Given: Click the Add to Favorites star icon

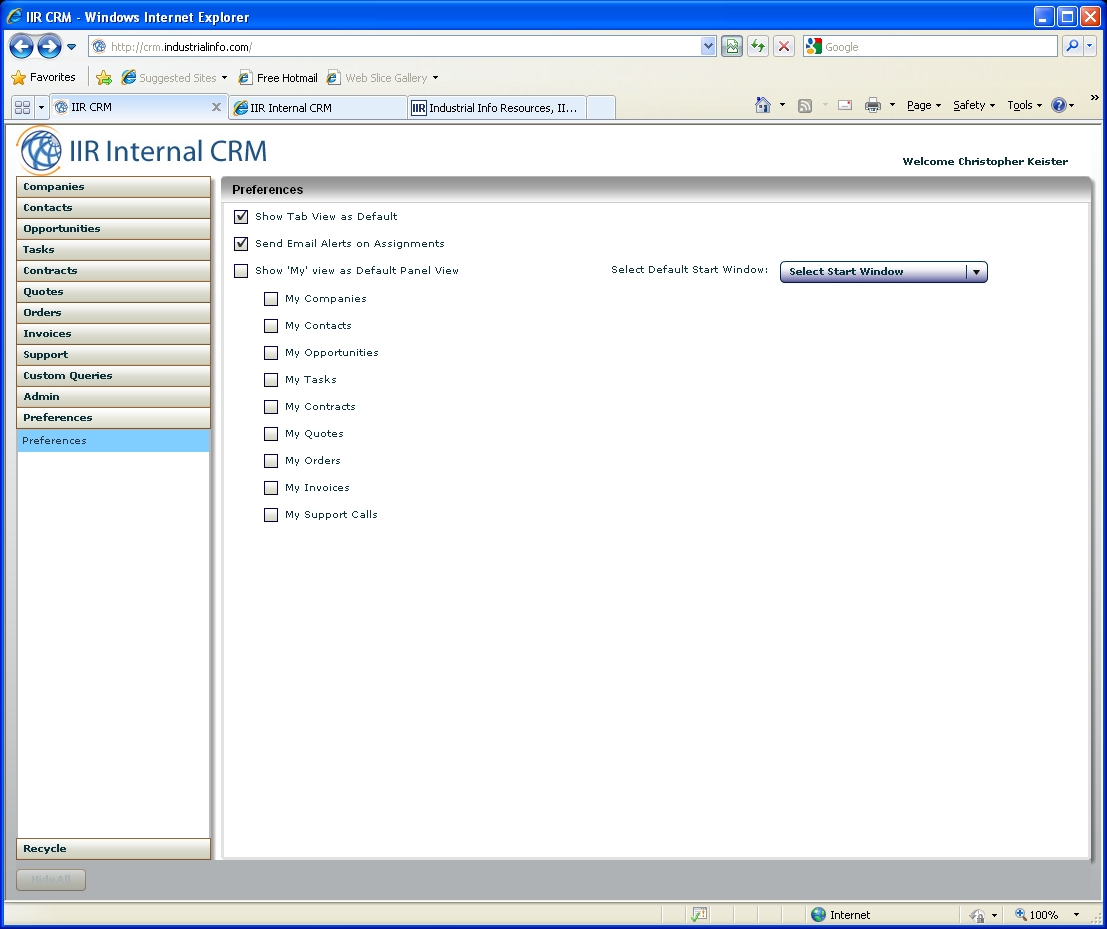Looking at the screenshot, I should pyautogui.click(x=104, y=78).
